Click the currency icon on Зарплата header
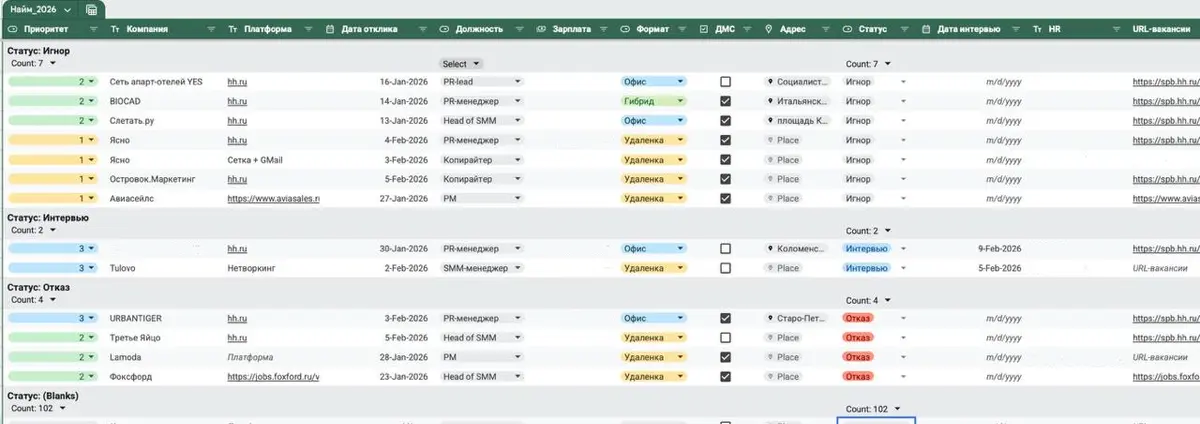 point(541,30)
